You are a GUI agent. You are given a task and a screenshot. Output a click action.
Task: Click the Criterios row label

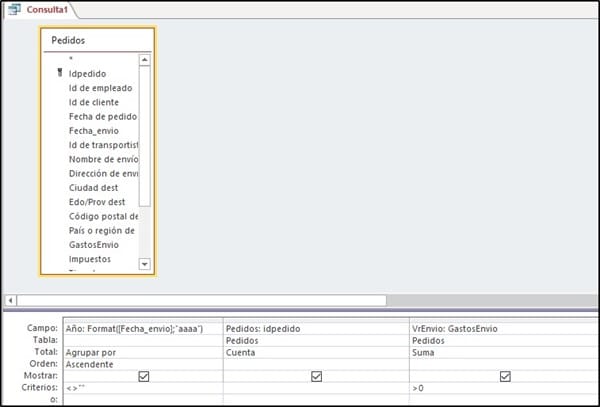(40, 387)
